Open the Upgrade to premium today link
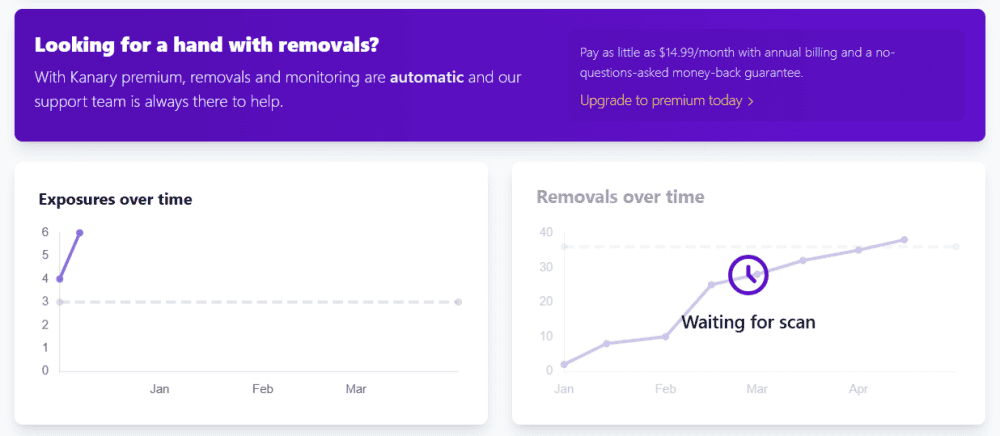The image size is (1000, 436). [x=661, y=101]
